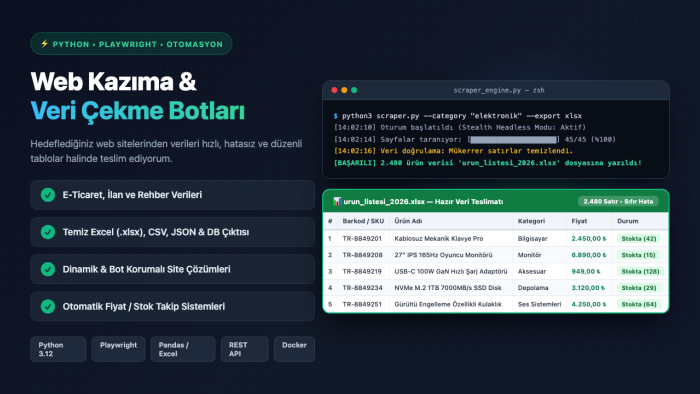Click the 2.480 Satır • Sıfır Hata badge
Viewport: 700px width, 394px height.
click(x=618, y=202)
